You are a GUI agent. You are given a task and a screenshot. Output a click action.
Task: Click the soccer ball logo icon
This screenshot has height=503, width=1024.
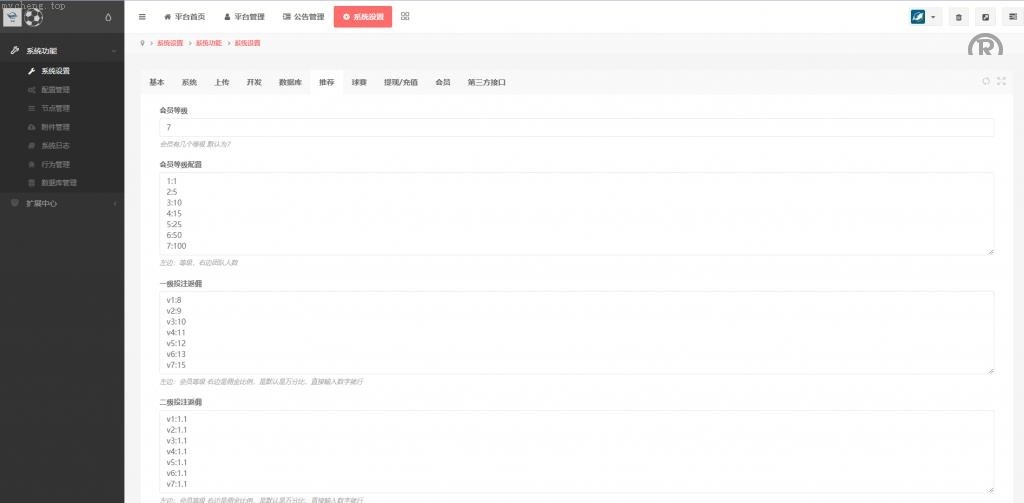pyautogui.click(x=34, y=17)
